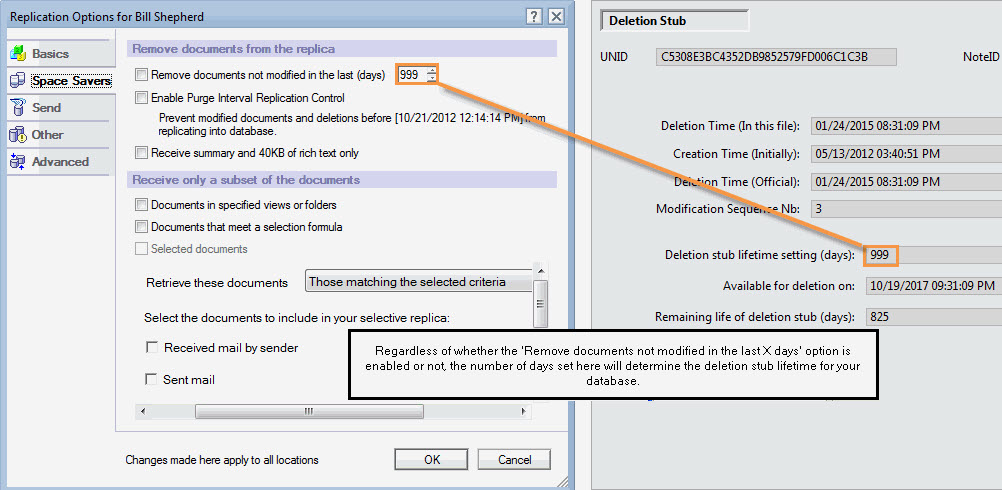This screenshot has width=1002, height=490.
Task: Click the Space Savers icon
Action: (18, 81)
